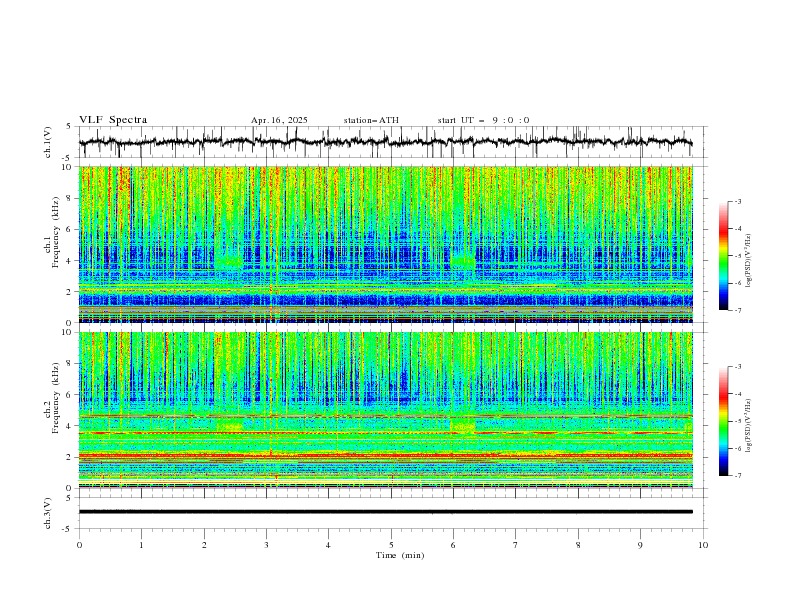Screen dimensions: 792x612
Task: Click the "8" kHz tick of ch.1 frequency axis
Action: click(71, 198)
